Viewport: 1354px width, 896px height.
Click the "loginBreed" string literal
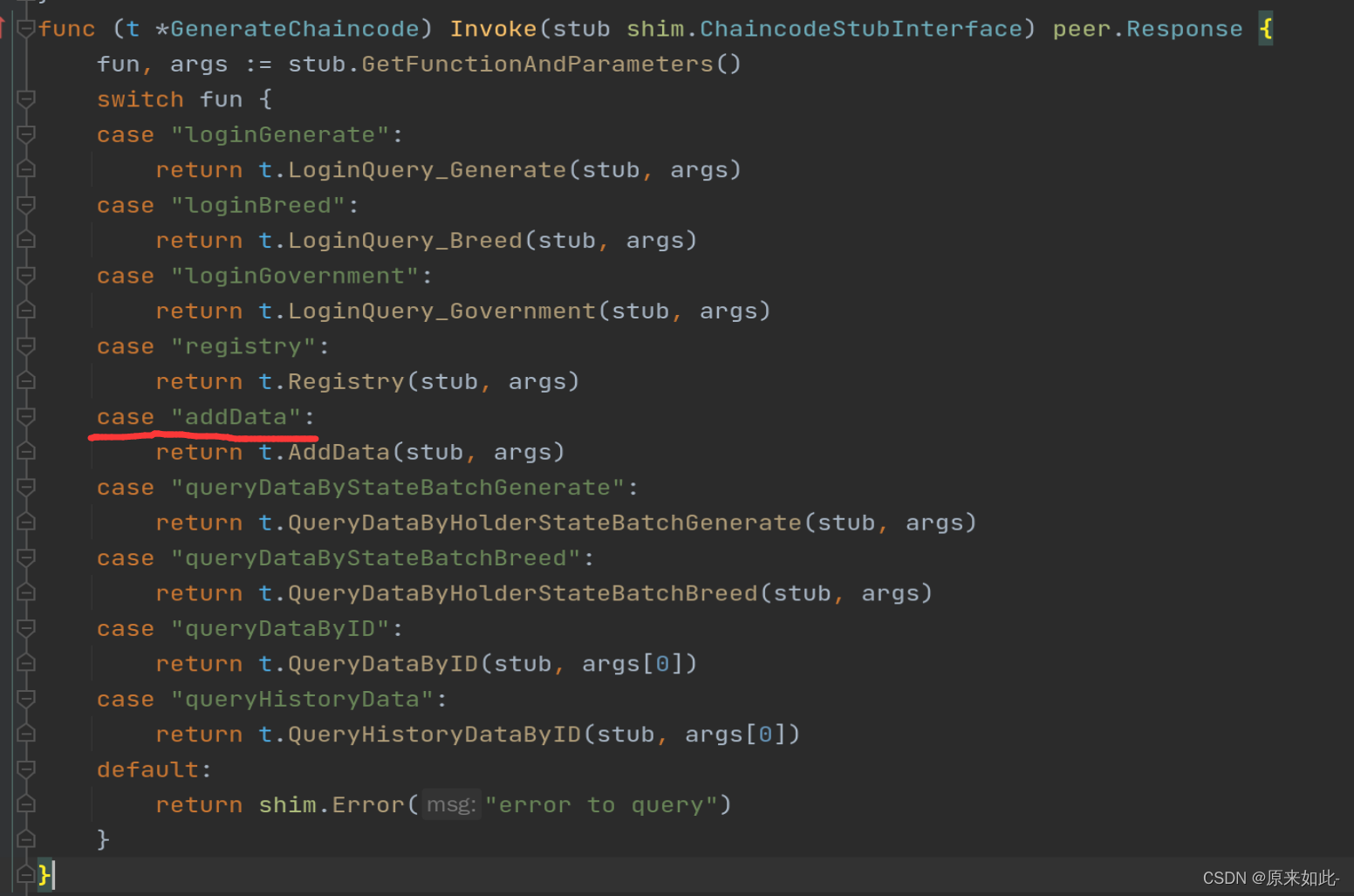(258, 205)
